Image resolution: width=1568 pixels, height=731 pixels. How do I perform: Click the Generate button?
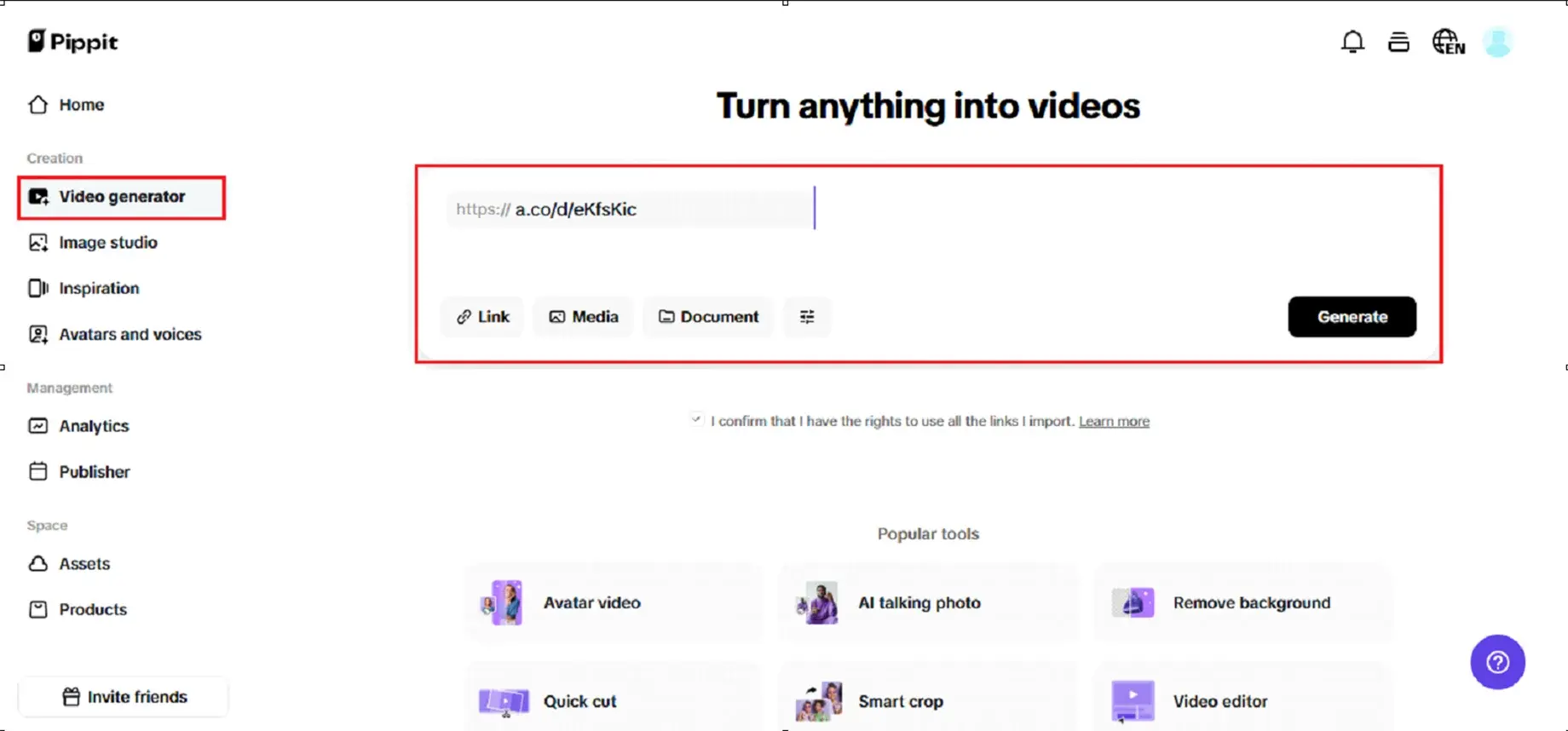(x=1352, y=317)
